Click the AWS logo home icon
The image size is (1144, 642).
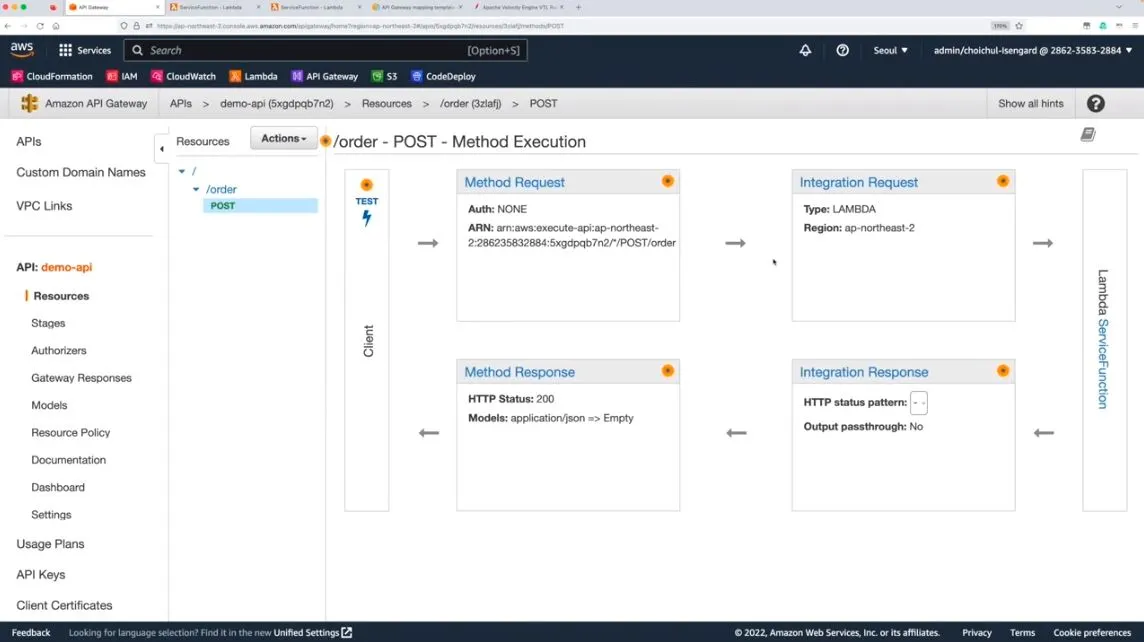22,50
